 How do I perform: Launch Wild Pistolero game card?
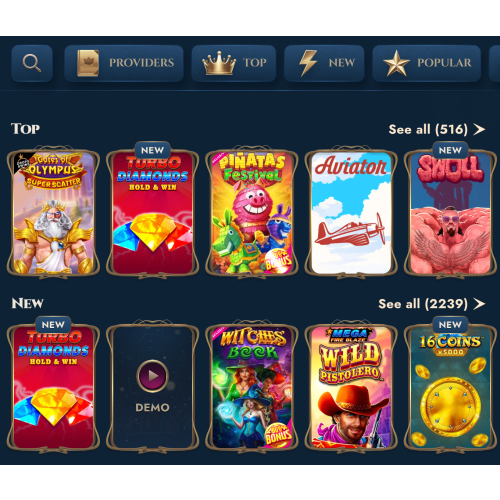[351, 387]
